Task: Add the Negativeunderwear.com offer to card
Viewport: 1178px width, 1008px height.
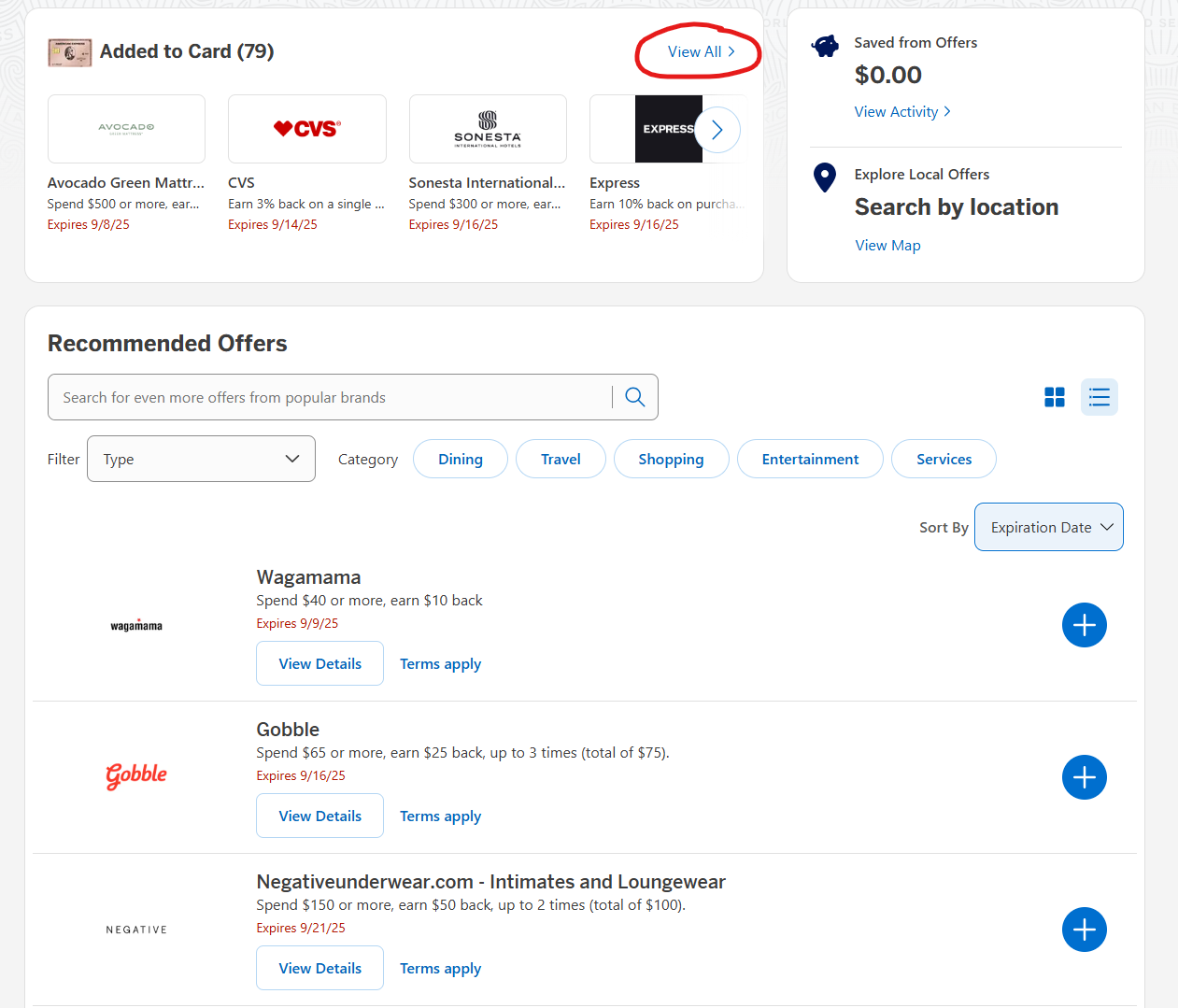Action: [1085, 930]
